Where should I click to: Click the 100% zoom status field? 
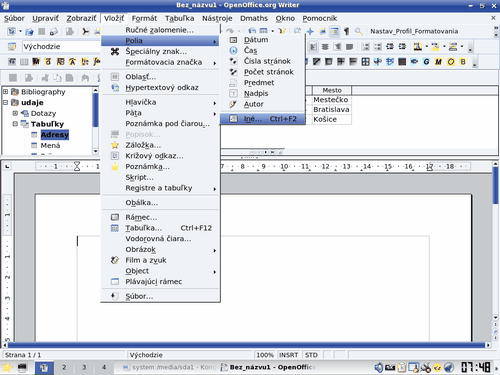coord(265,355)
